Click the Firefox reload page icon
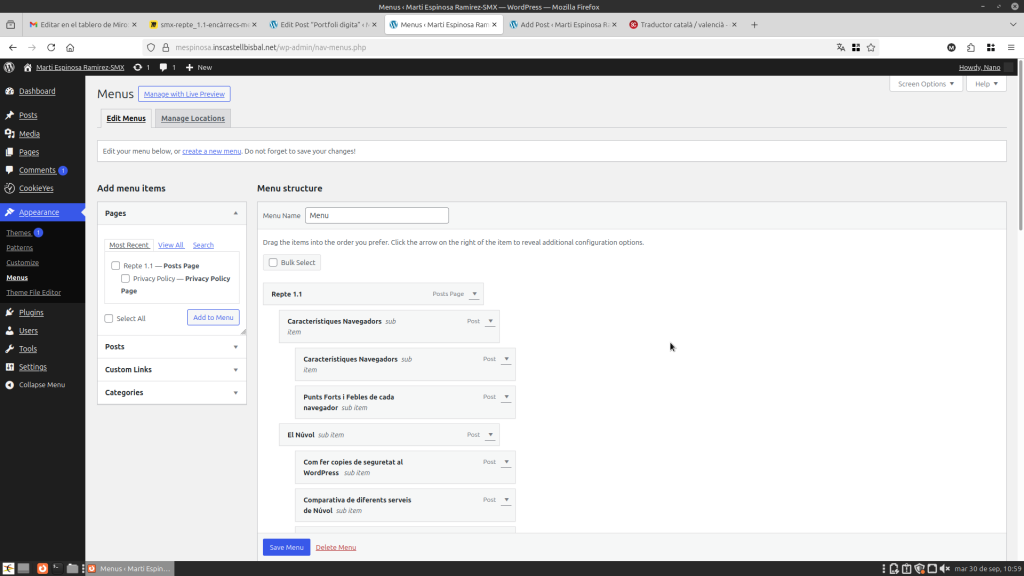This screenshot has height=576, width=1024. click(x=51, y=47)
